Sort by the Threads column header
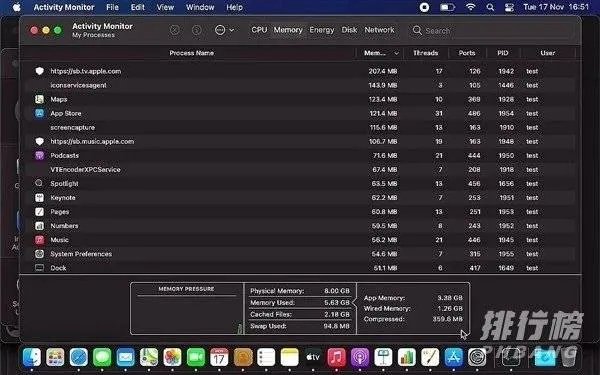 426,53
